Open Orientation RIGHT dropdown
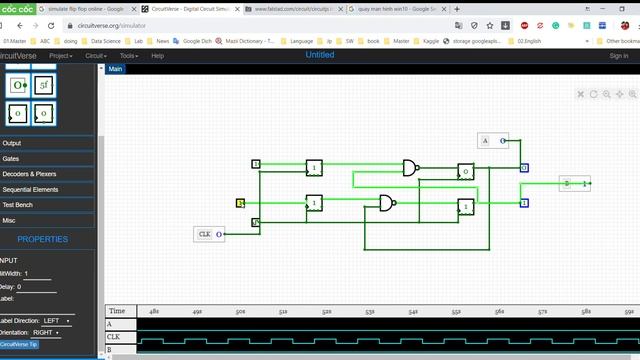This screenshot has width=640, height=360. tap(46, 333)
